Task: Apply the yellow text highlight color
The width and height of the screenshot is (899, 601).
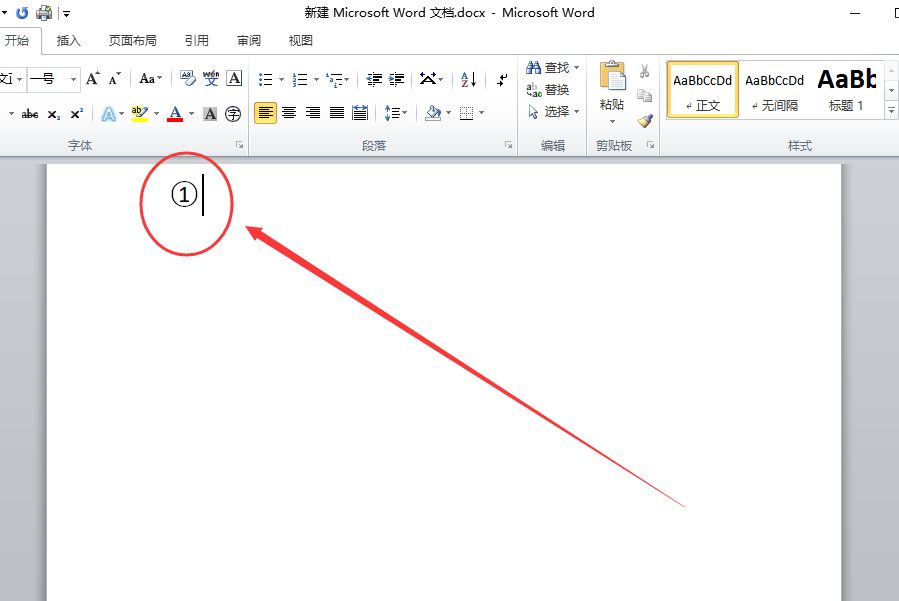Action: click(x=139, y=114)
